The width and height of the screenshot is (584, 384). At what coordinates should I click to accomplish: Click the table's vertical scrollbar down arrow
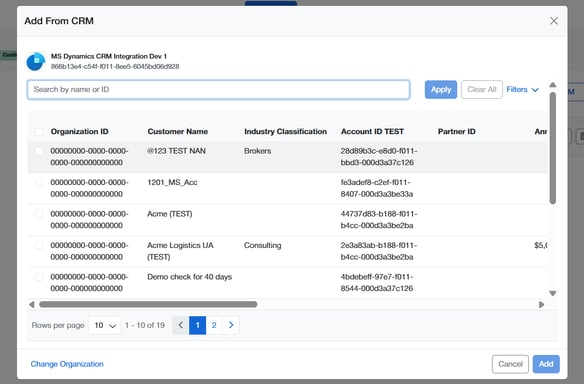coord(553,293)
